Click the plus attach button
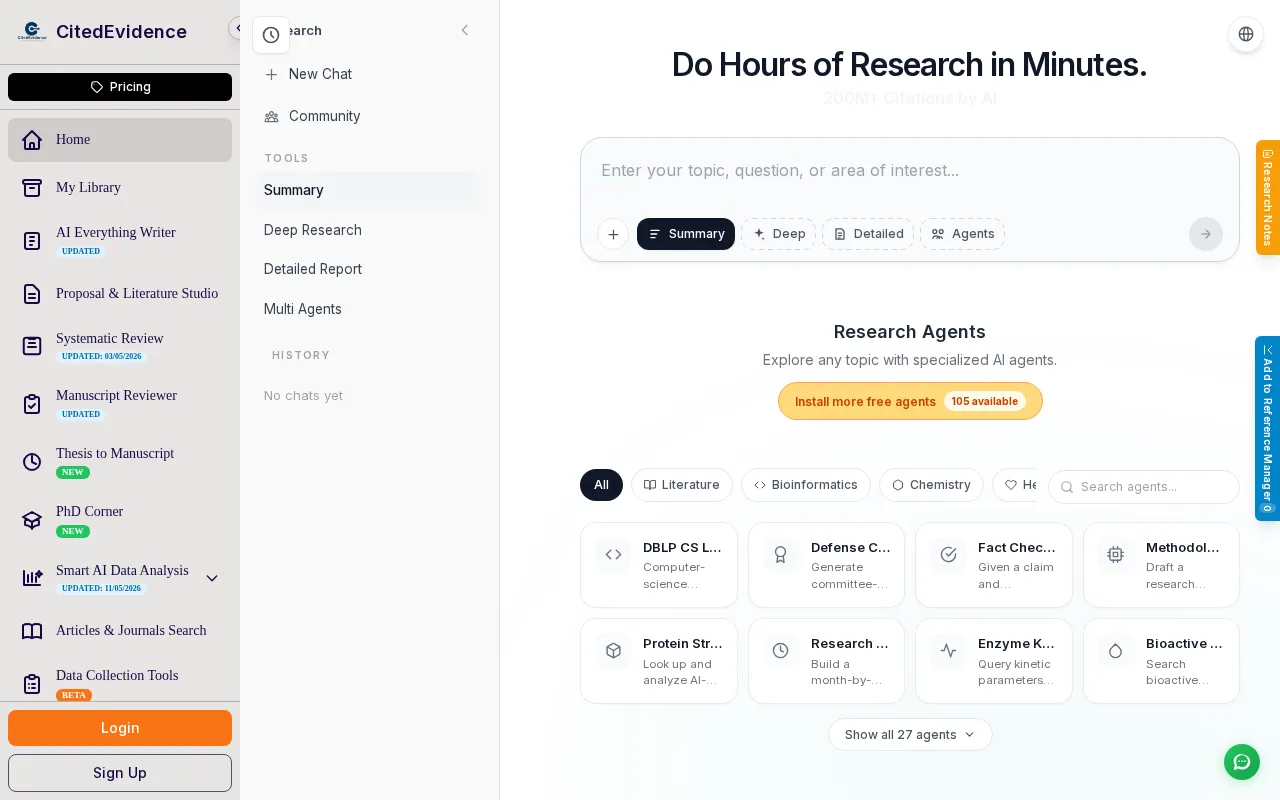This screenshot has width=1280, height=800. pos(613,234)
